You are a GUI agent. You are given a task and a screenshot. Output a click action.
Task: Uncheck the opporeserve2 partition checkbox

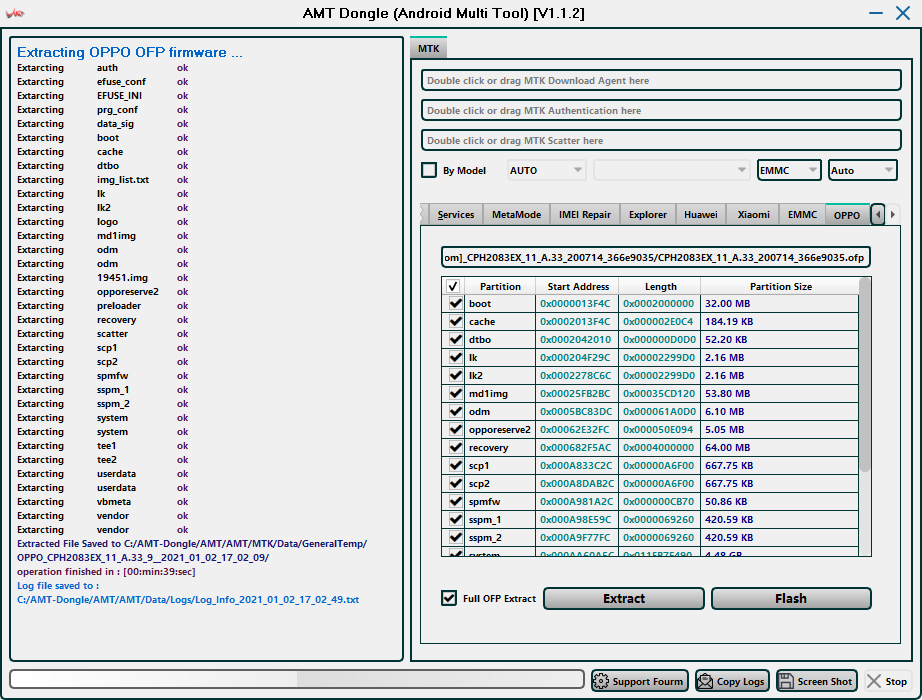[455, 429]
